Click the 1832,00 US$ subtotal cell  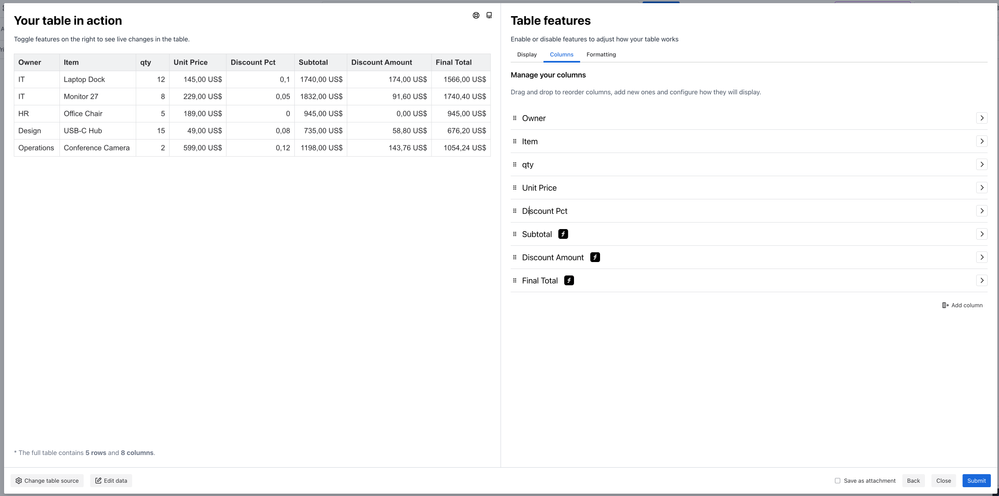point(320,97)
